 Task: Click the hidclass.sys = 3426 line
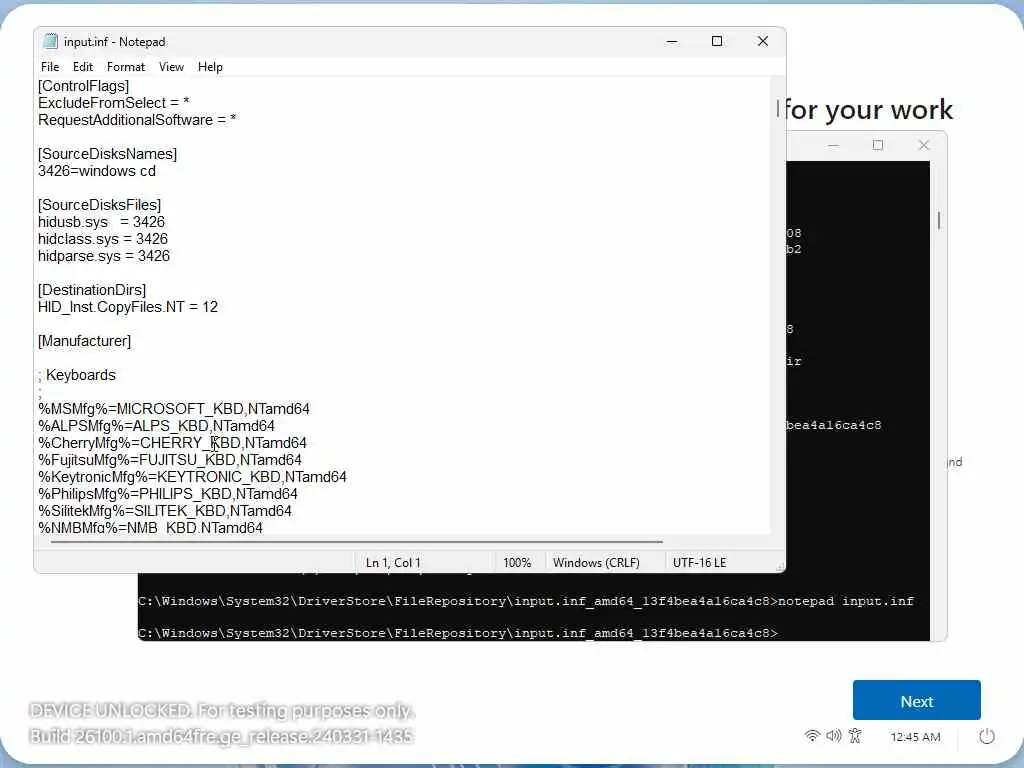pos(103,239)
